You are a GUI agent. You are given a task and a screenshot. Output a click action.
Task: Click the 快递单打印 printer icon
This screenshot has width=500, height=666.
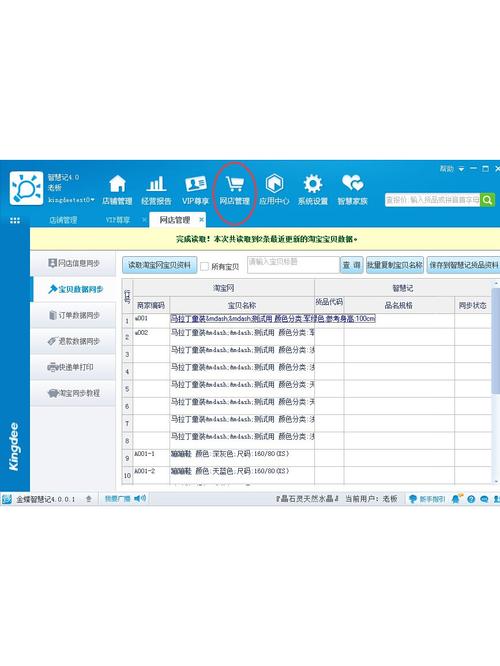(52, 367)
